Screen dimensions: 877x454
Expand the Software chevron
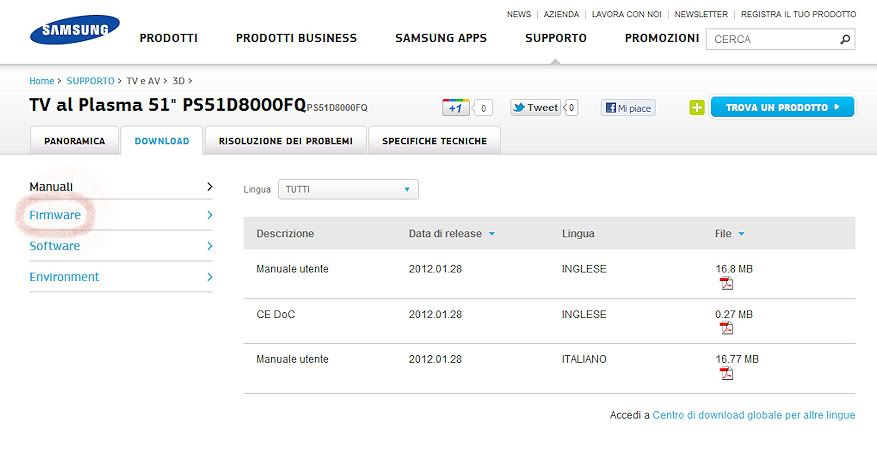coord(210,246)
